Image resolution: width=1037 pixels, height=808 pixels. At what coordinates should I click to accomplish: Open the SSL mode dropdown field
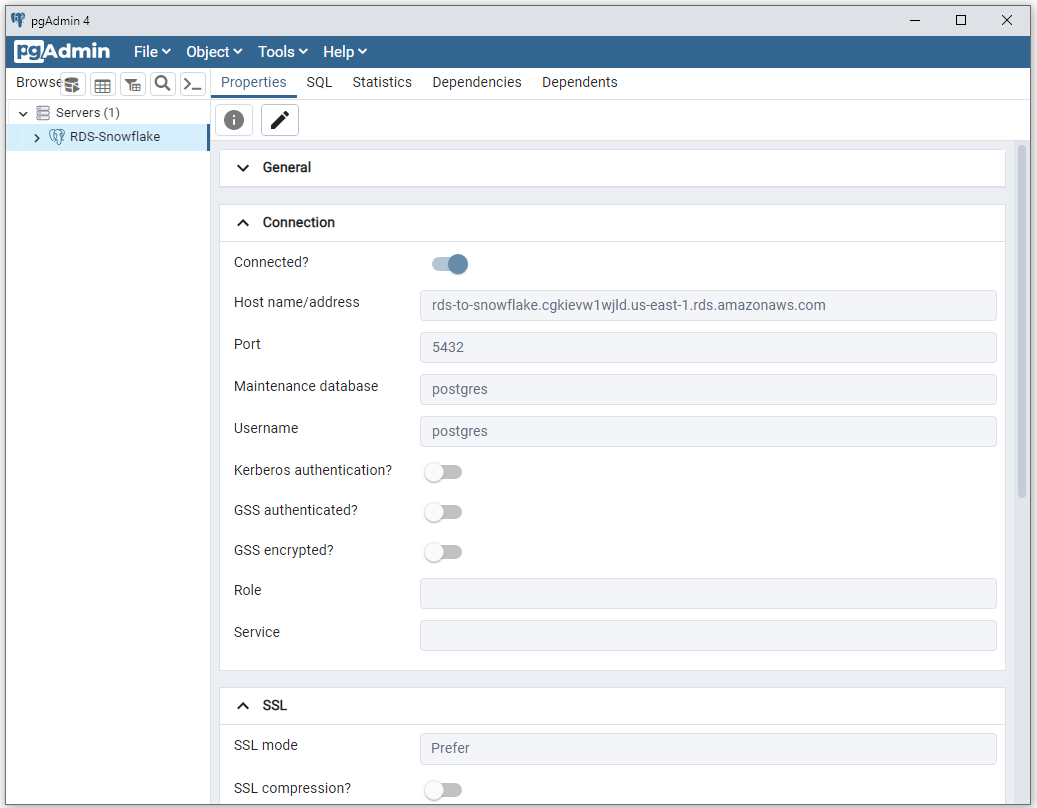[x=708, y=748]
